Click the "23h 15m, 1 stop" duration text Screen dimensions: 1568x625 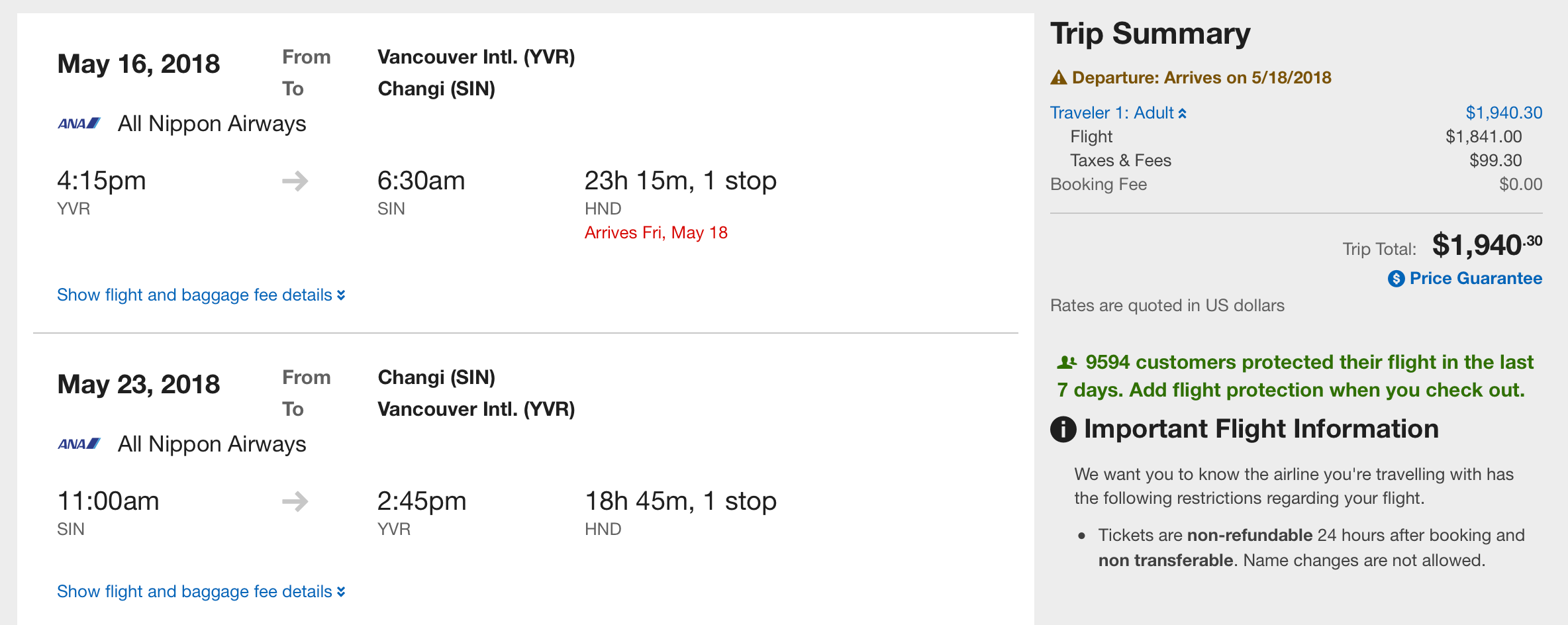(x=680, y=181)
